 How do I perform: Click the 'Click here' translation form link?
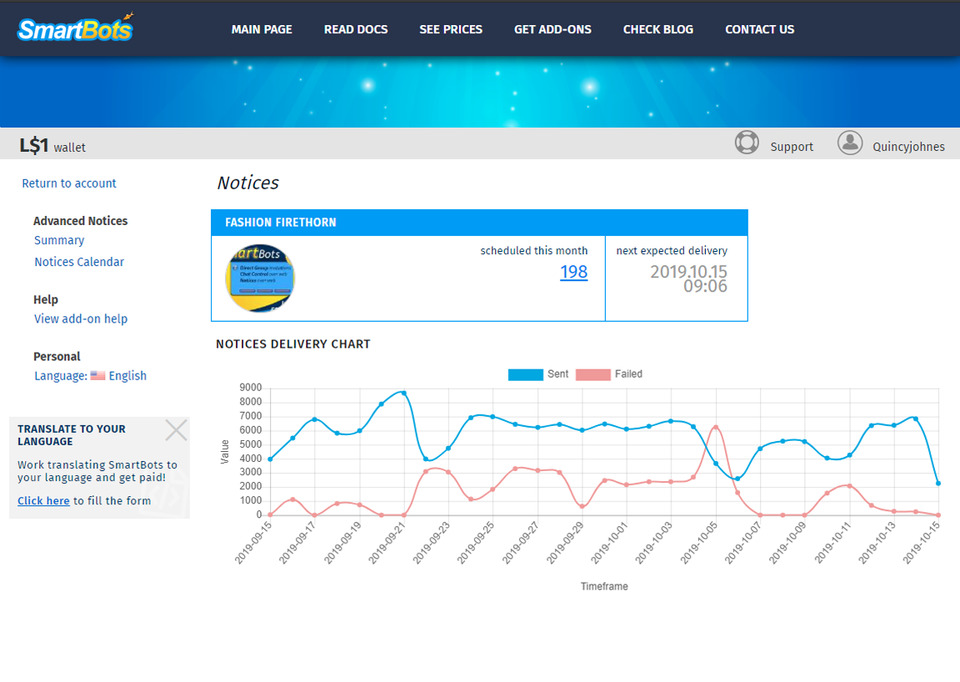coord(43,500)
